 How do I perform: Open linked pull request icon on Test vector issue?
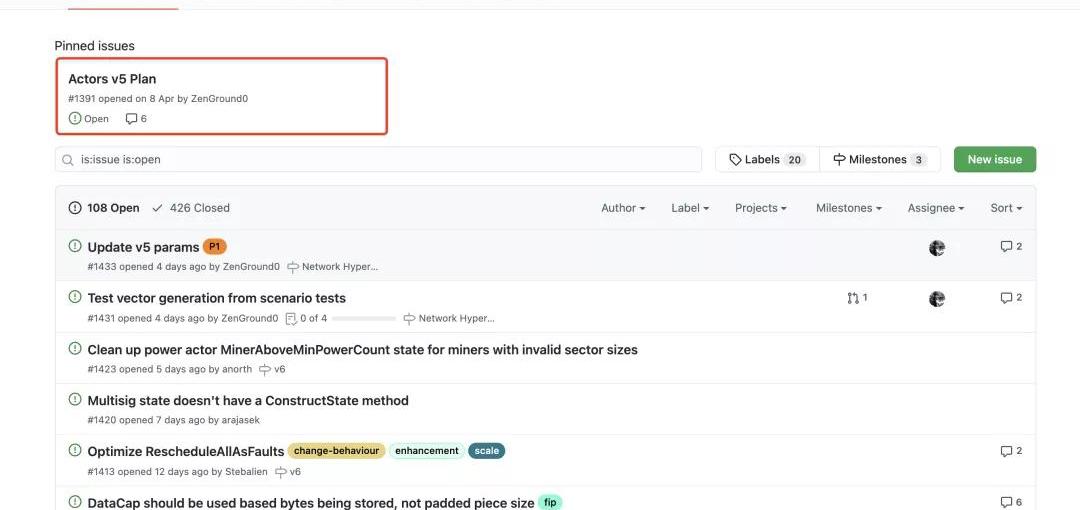click(853, 298)
